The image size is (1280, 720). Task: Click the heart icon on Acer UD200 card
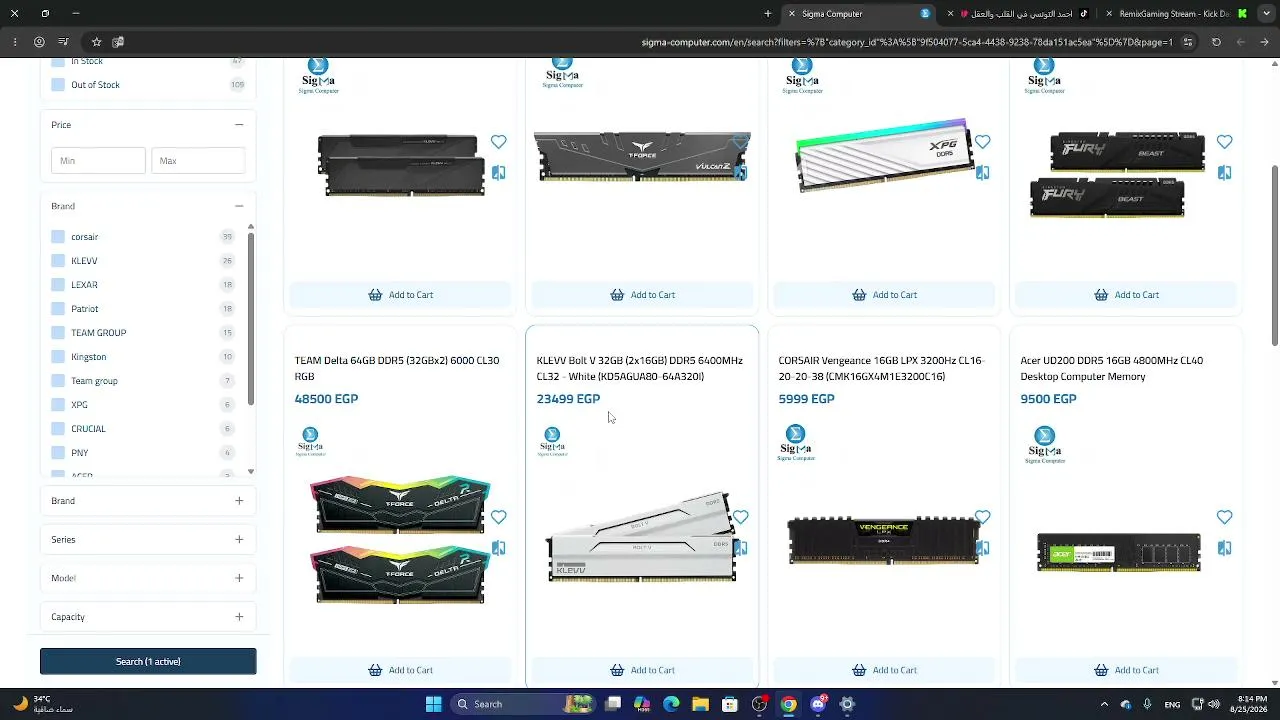(x=1224, y=517)
